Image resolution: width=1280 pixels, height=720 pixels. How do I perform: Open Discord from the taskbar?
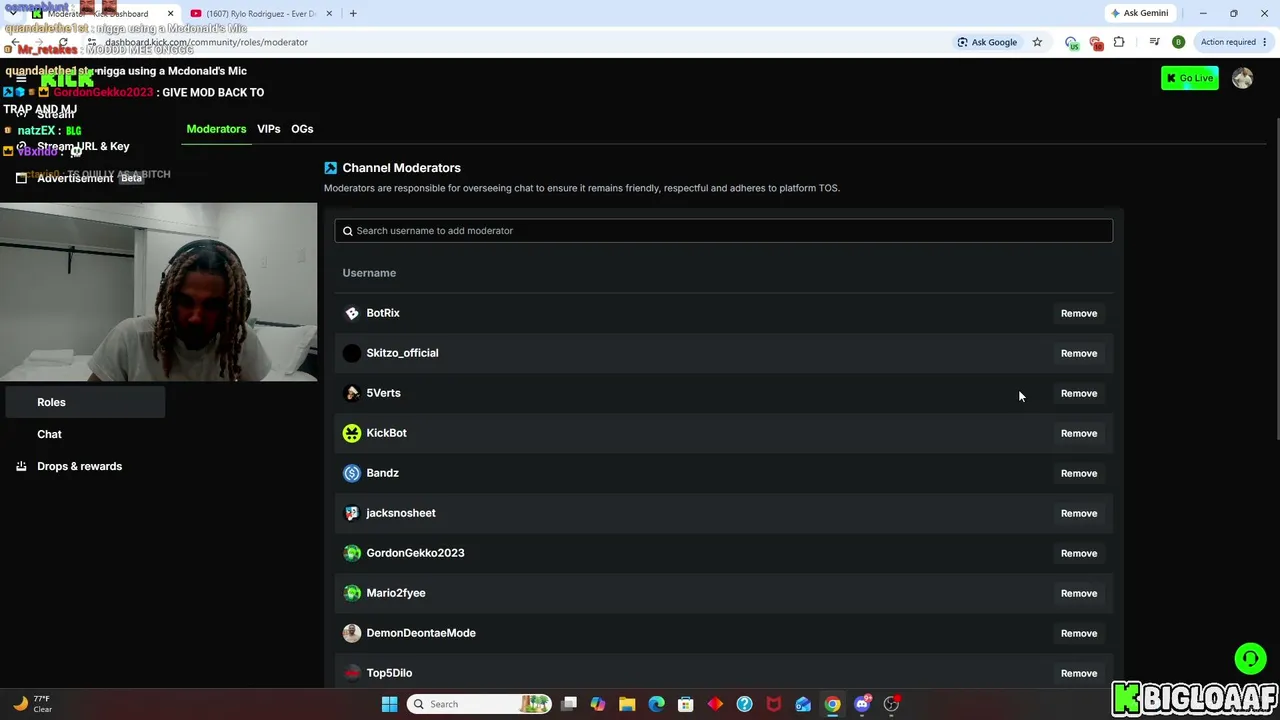pyautogui.click(x=862, y=704)
